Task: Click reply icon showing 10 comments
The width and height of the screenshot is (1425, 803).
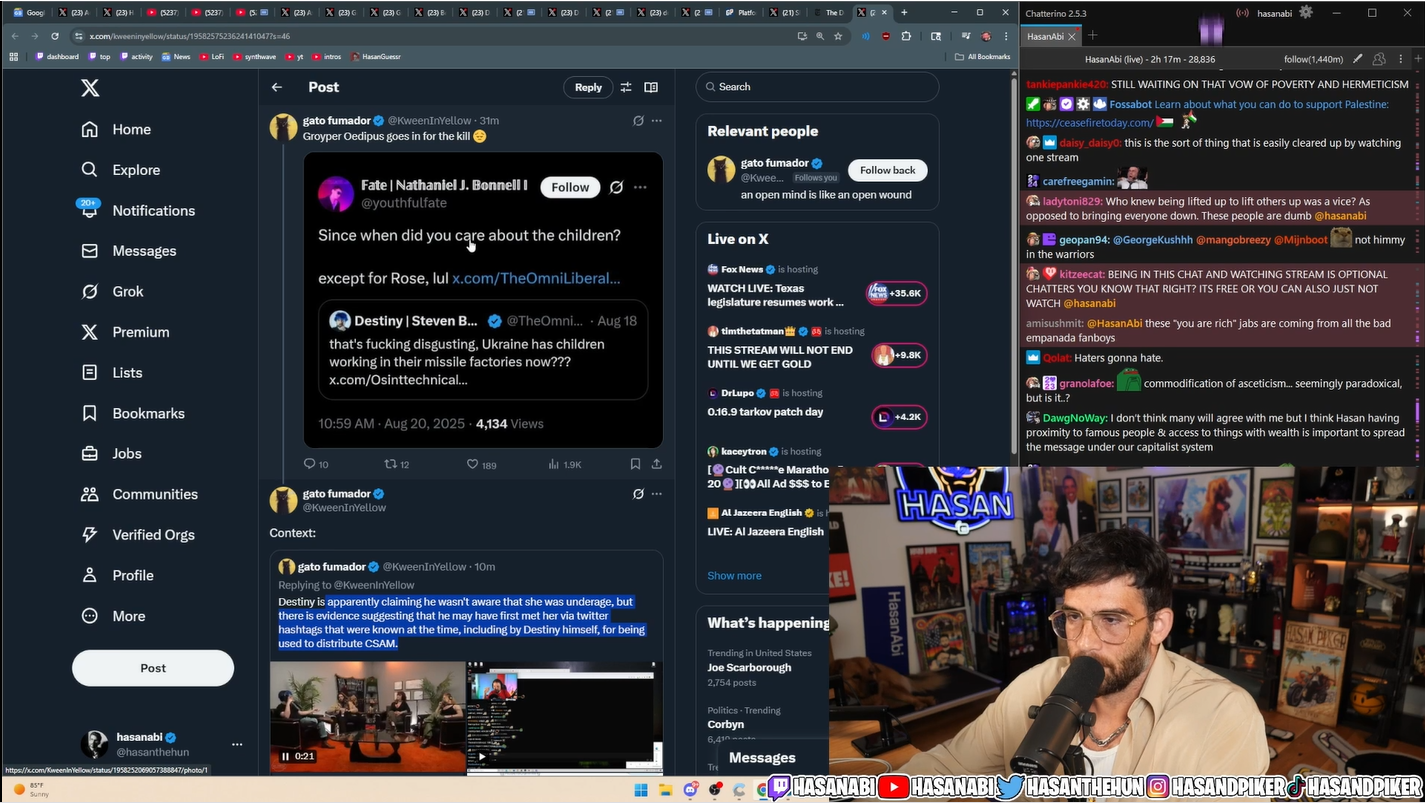Action: coord(316,464)
